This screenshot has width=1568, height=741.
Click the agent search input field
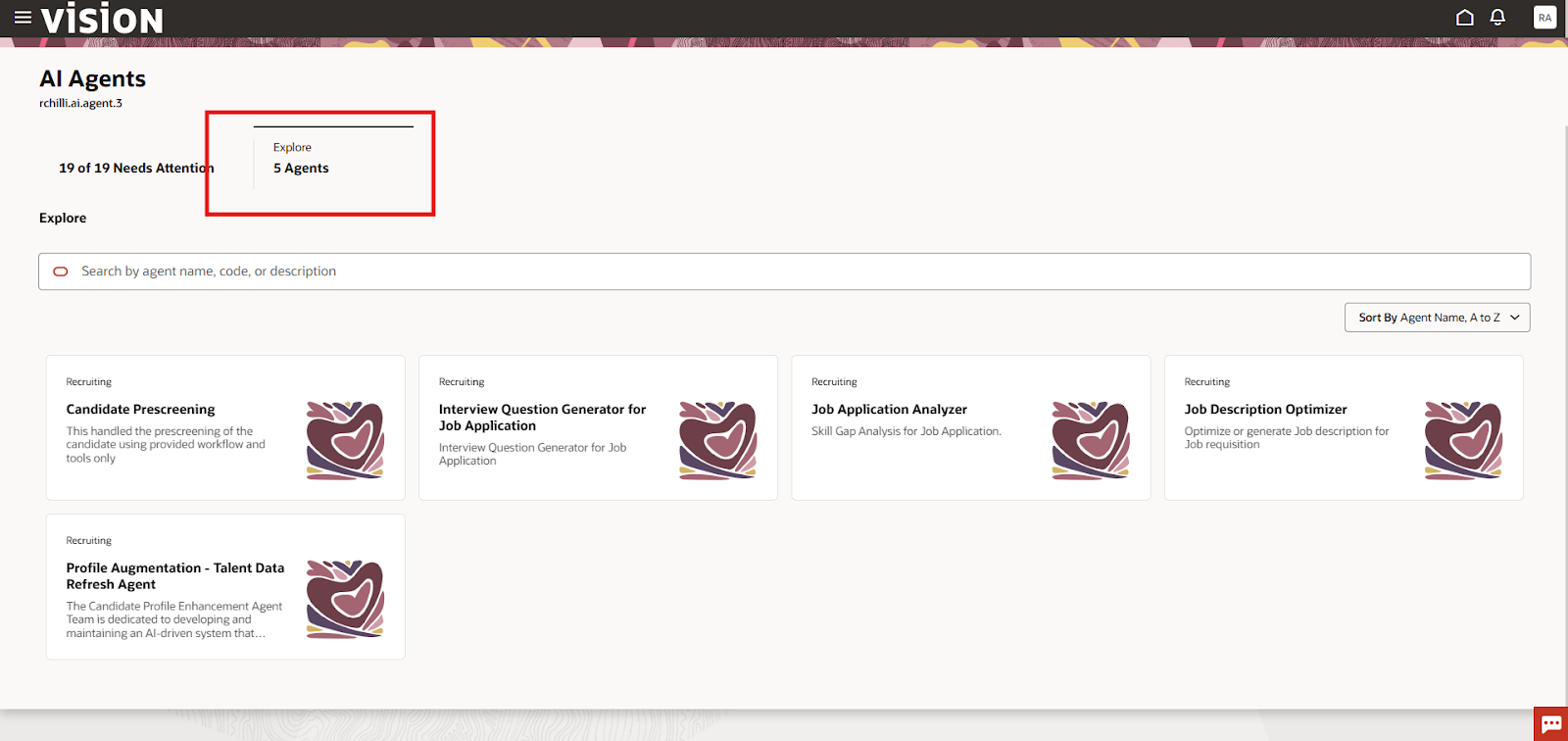(784, 272)
